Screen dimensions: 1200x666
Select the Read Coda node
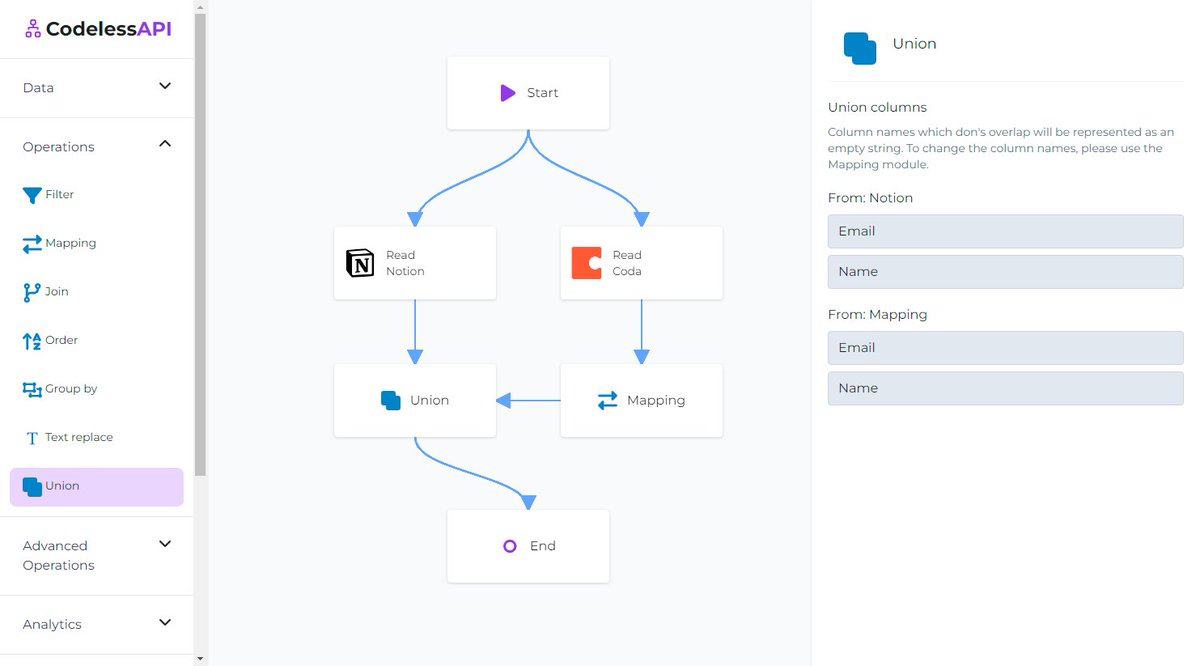[641, 263]
